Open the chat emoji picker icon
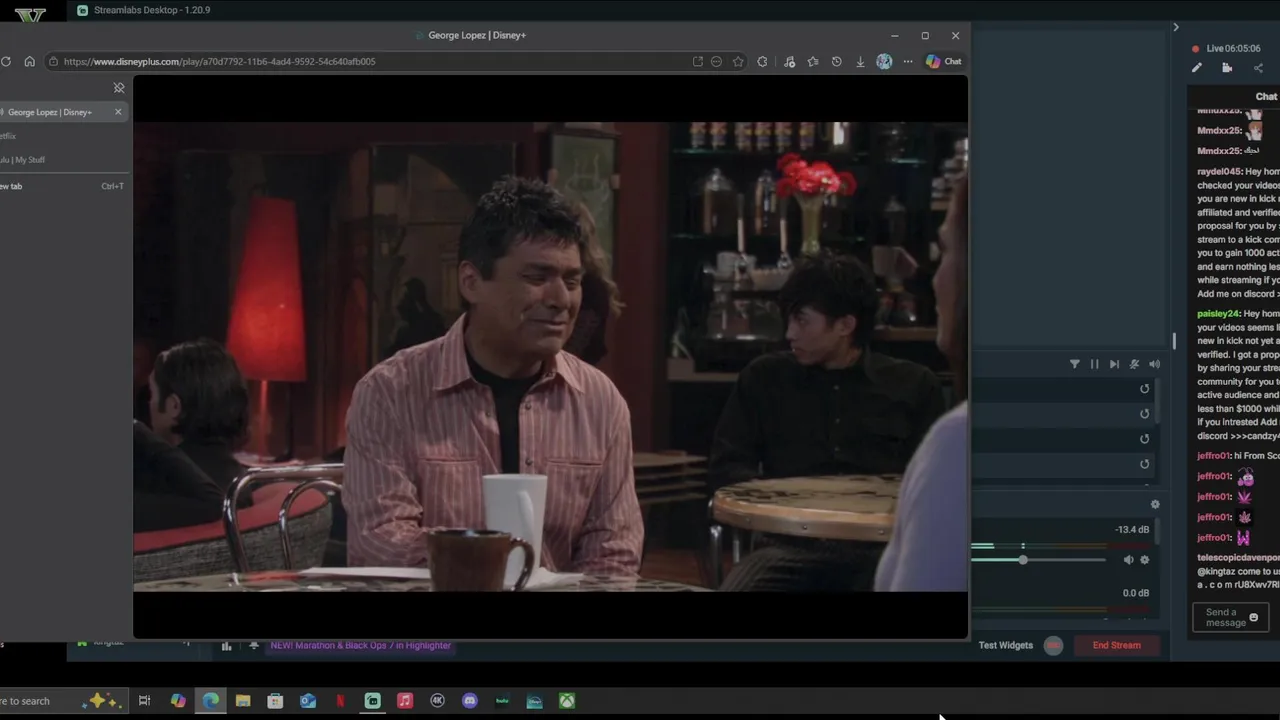The height and width of the screenshot is (720, 1280). pos(1254,617)
